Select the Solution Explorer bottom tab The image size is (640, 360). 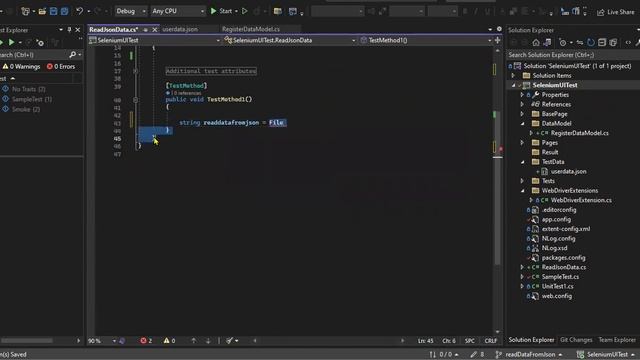[x=531, y=340]
